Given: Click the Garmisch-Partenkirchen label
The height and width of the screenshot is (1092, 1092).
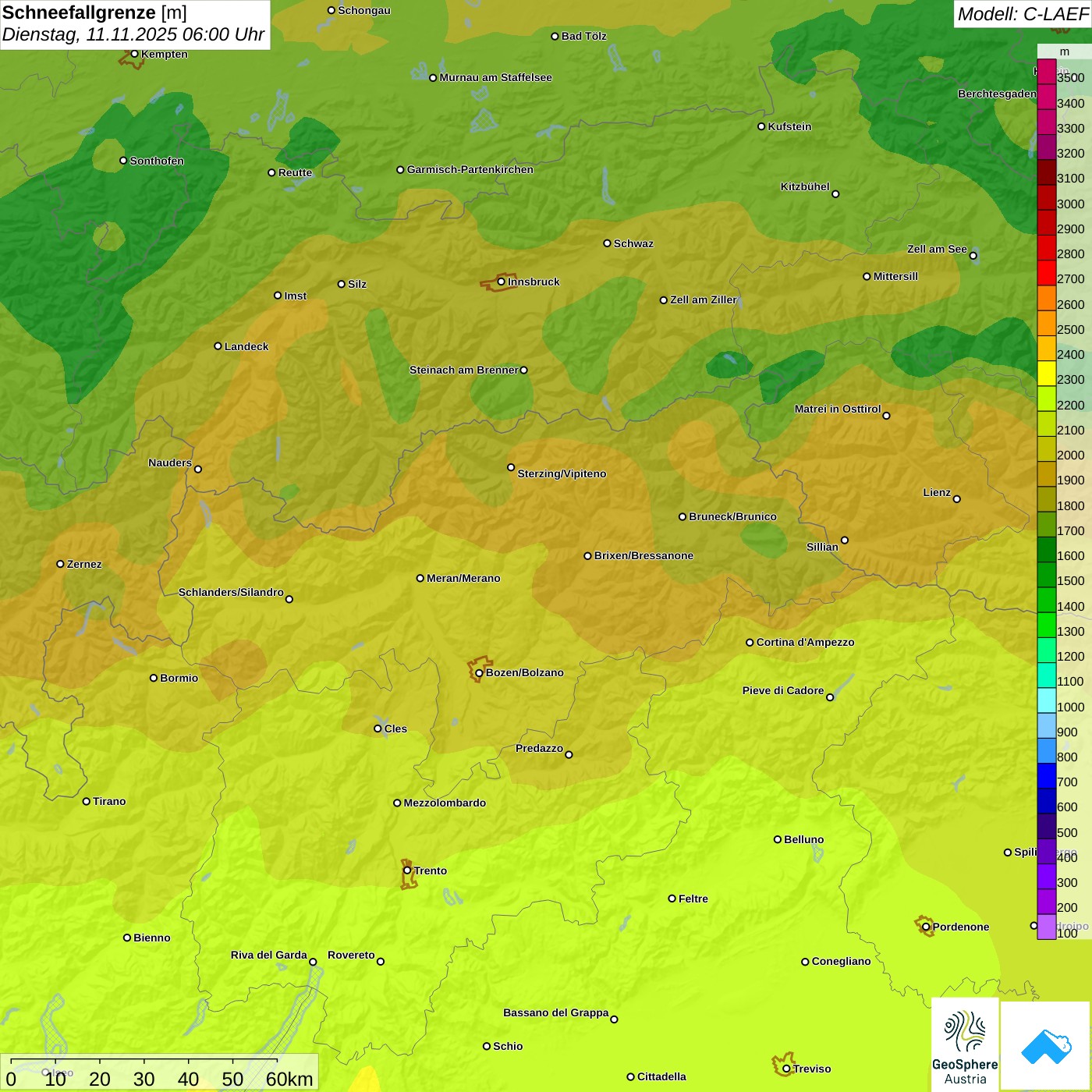Looking at the screenshot, I should click(470, 169).
